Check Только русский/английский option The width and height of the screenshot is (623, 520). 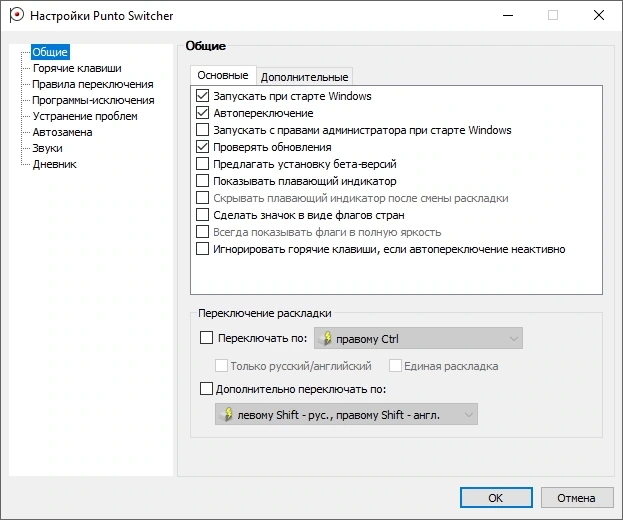(x=221, y=365)
